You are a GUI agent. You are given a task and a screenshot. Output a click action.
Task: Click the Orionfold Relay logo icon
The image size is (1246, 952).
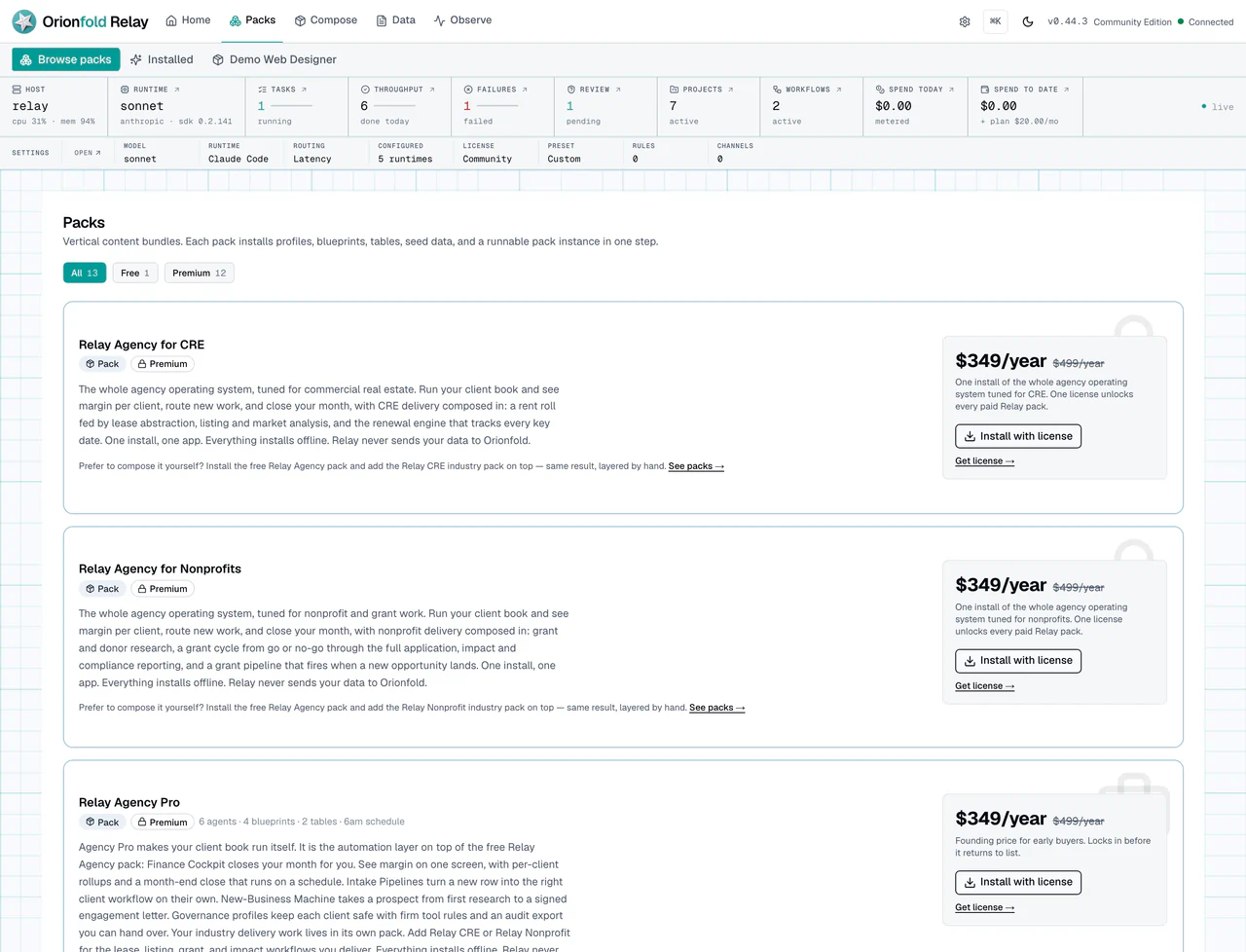coord(24,21)
